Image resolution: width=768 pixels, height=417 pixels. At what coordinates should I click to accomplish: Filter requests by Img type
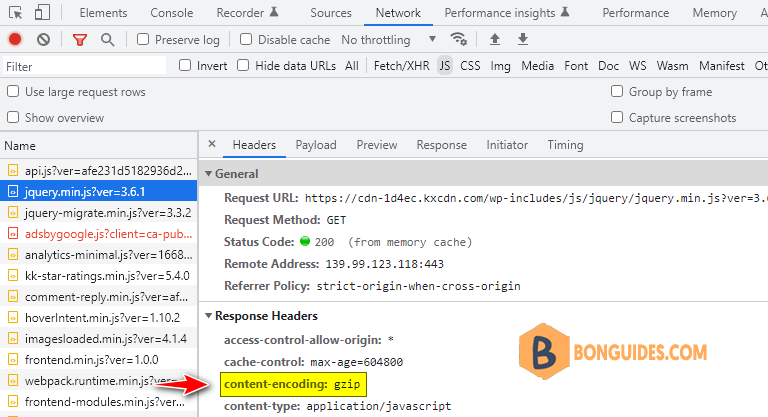click(x=500, y=66)
